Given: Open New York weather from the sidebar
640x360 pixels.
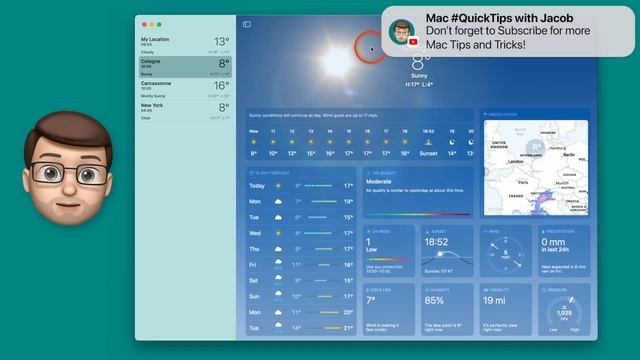Looking at the screenshot, I should click(185, 111).
